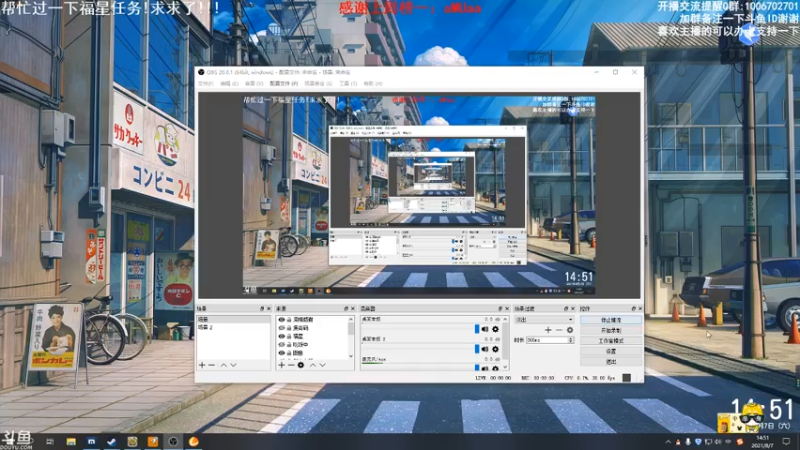Click the taskbar clock showing 14:51

point(762,441)
